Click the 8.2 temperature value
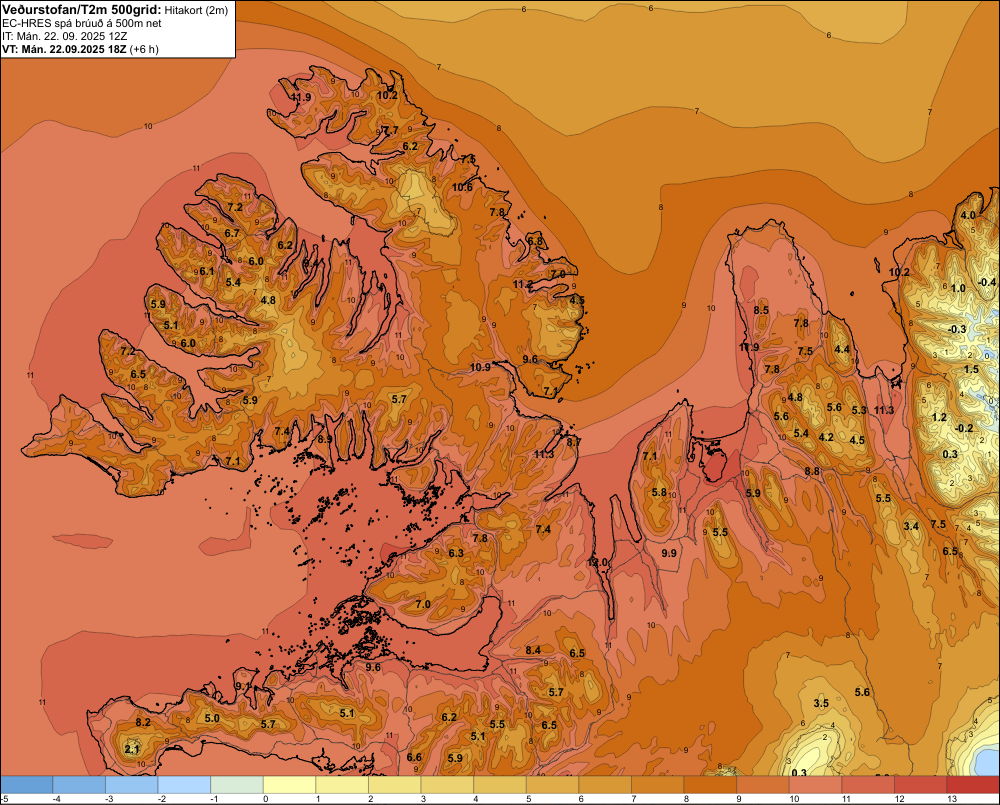This screenshot has height=805, width=1000. [143, 722]
